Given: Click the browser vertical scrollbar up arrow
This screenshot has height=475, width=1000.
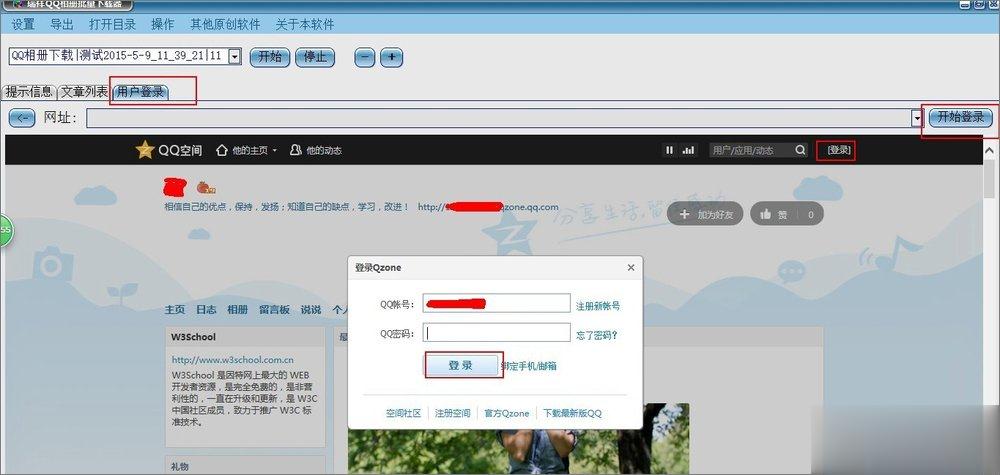Looking at the screenshot, I should [x=989, y=150].
